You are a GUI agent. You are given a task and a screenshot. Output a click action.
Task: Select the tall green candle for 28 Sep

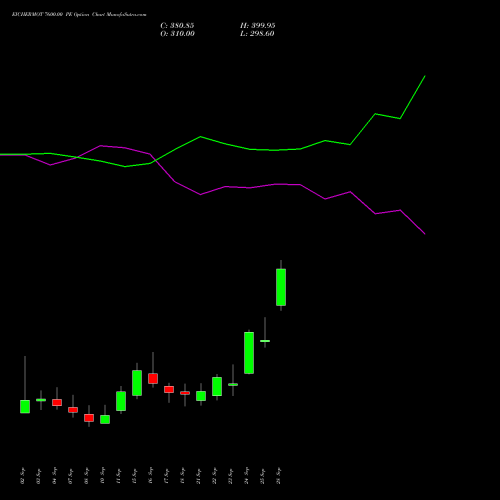pos(281,287)
